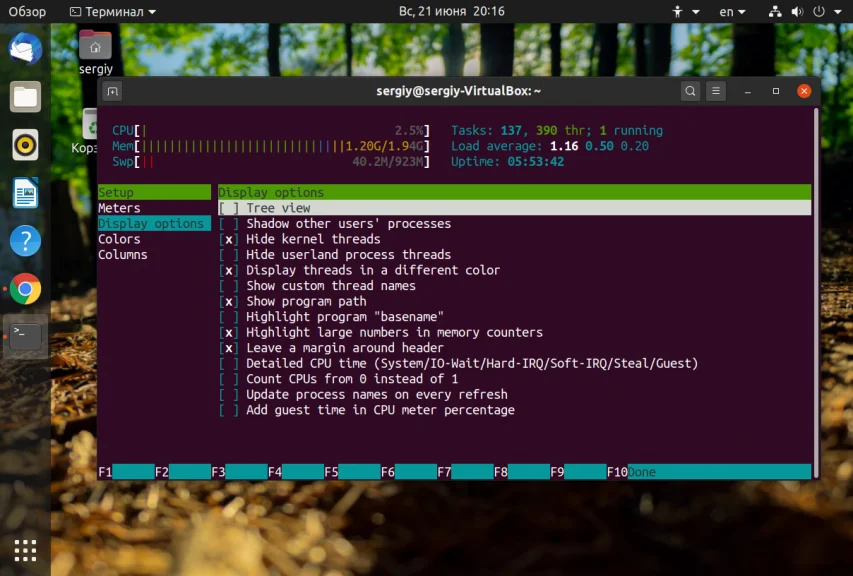Click the Обзор activities button
The image size is (853, 576).
pos(27,11)
